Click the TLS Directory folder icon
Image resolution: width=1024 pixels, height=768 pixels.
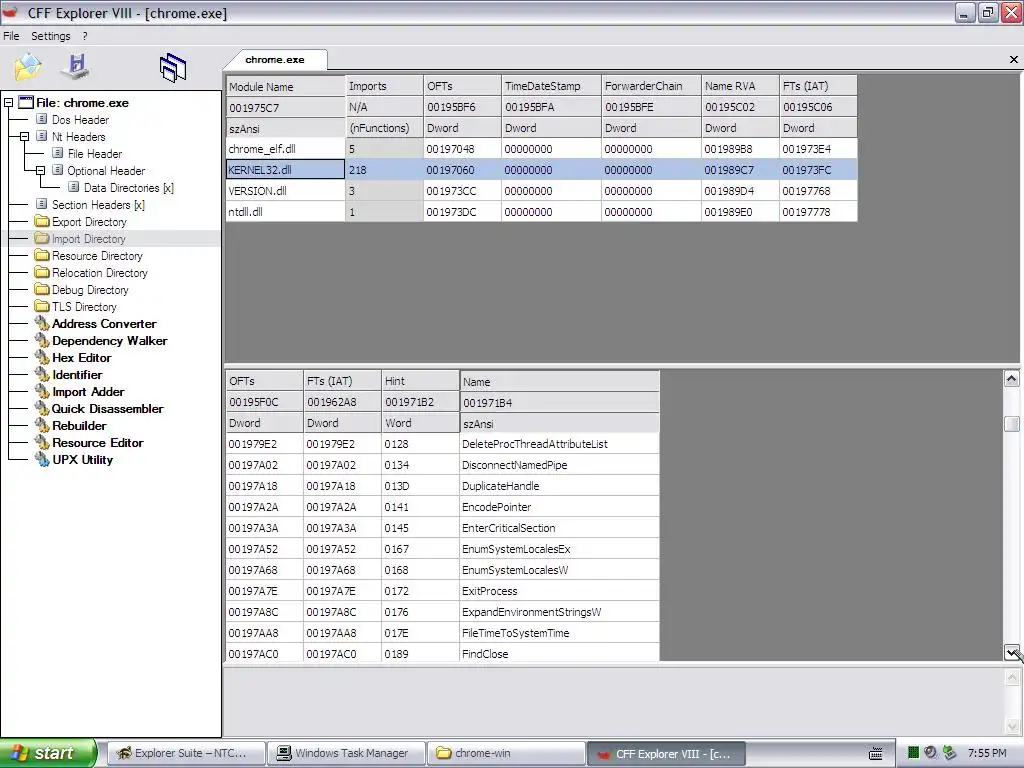click(42, 306)
